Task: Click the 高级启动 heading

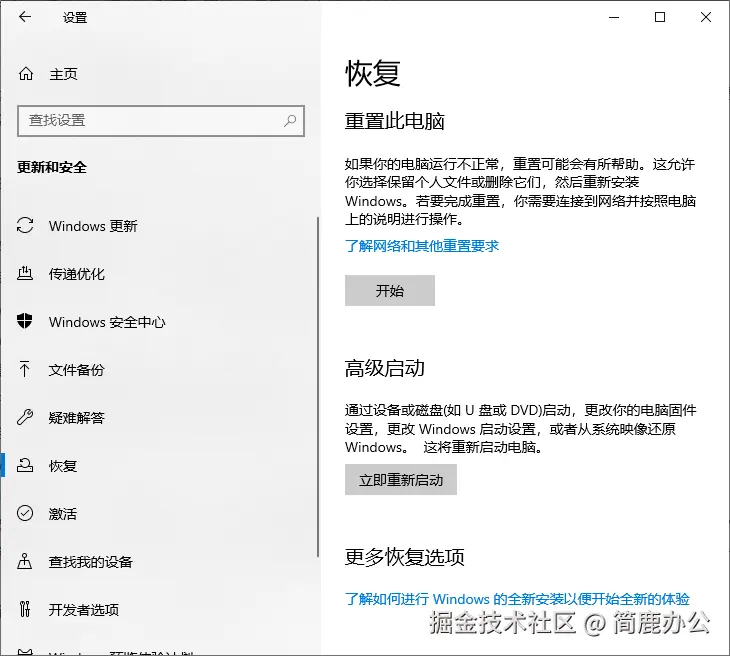Action: click(385, 368)
